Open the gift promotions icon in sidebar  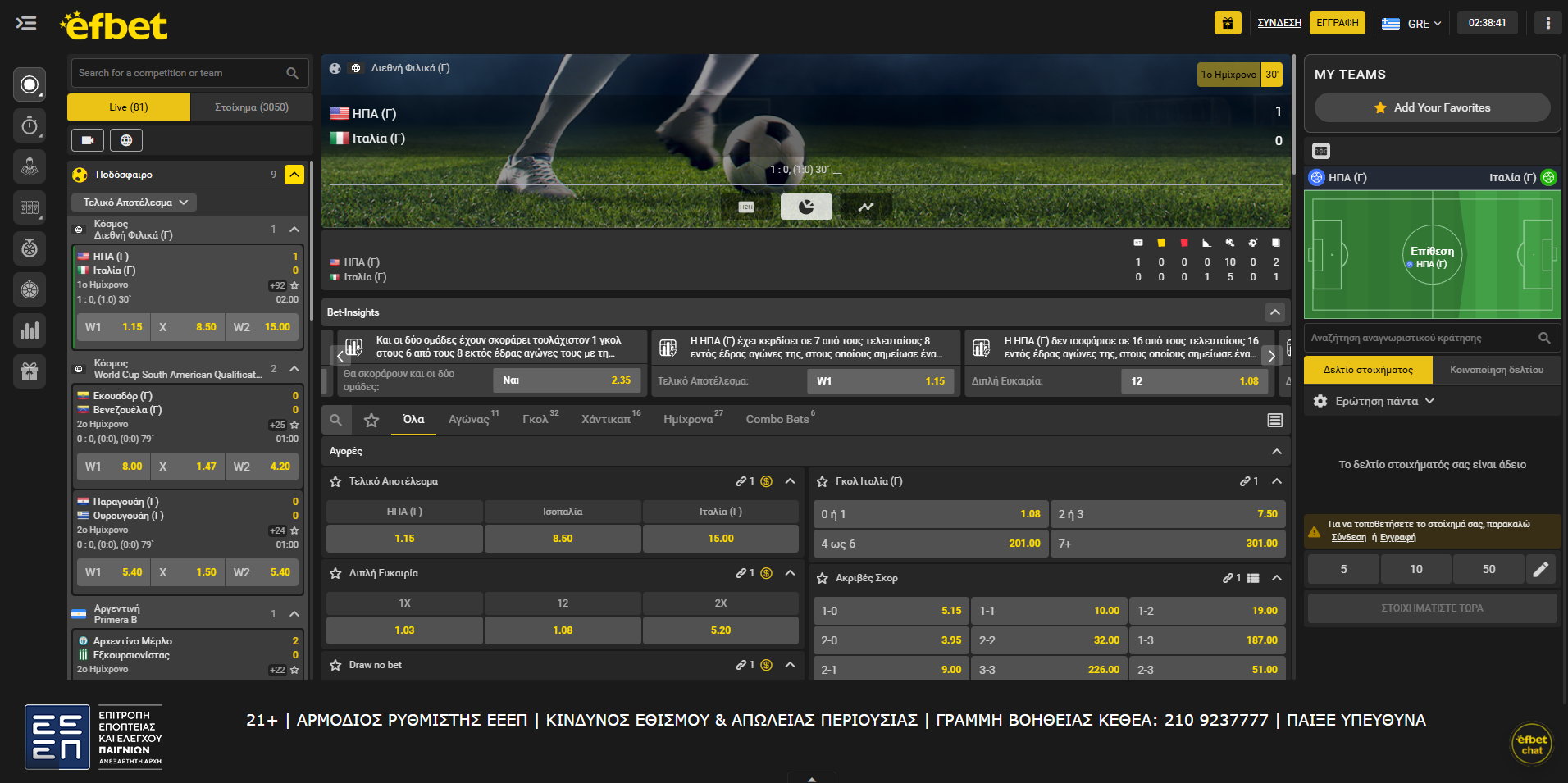click(x=30, y=371)
